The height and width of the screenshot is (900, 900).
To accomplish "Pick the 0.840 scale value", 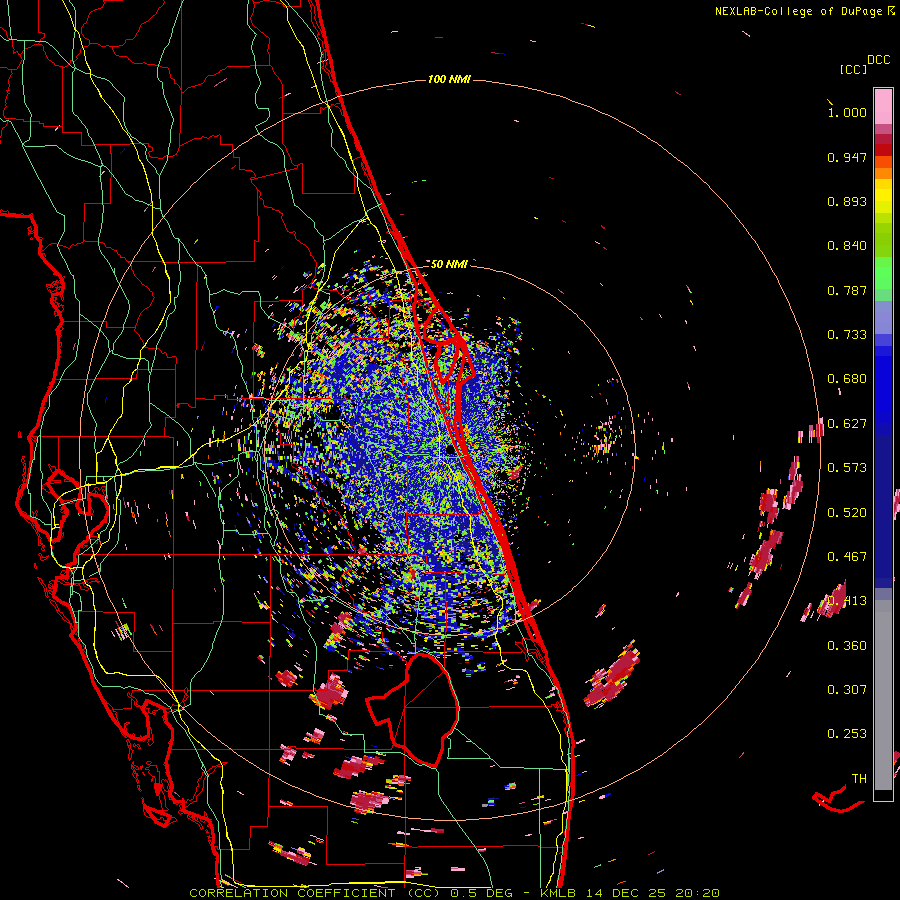I will 847,246.
